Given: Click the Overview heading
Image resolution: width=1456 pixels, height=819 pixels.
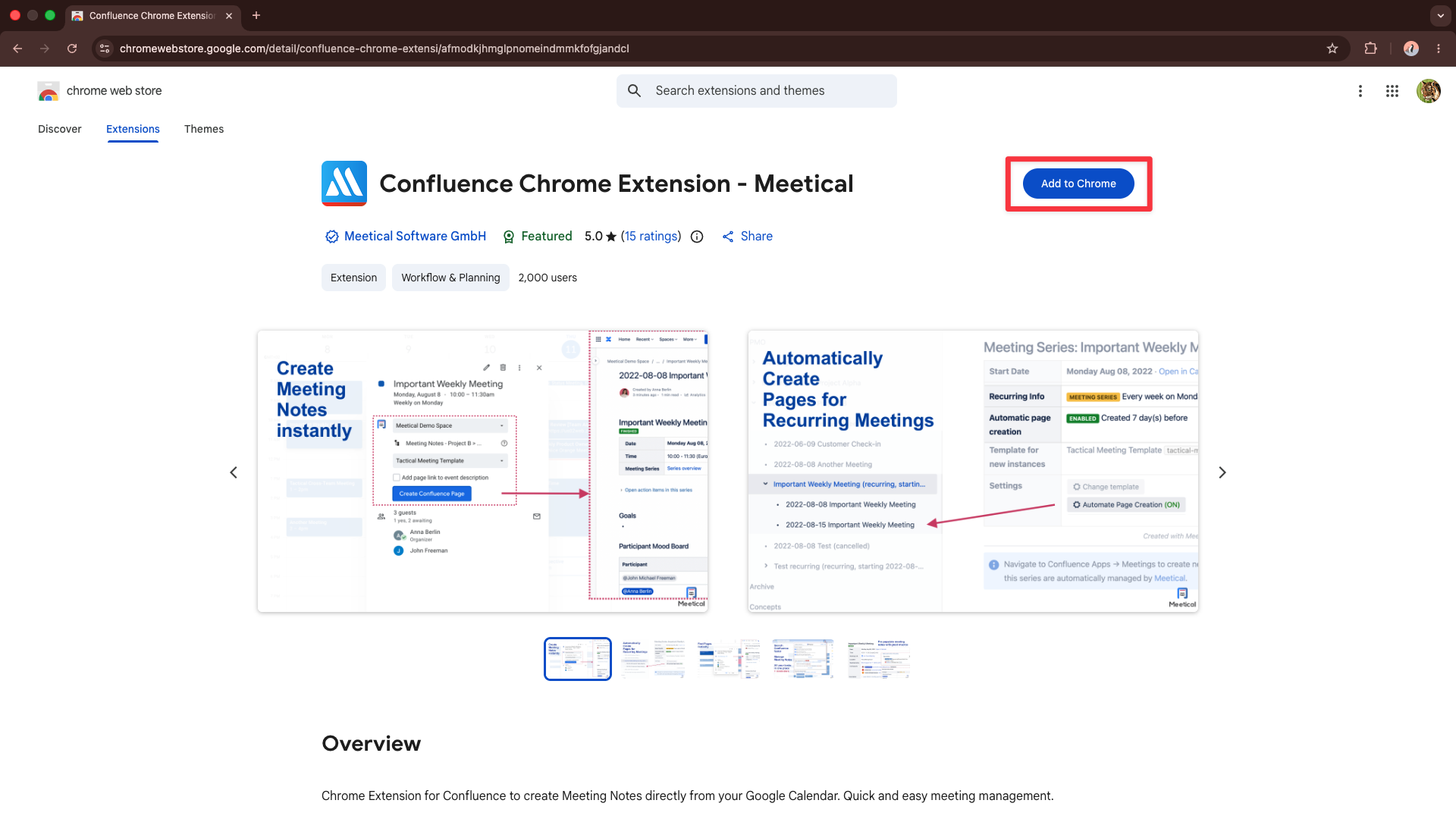Looking at the screenshot, I should pyautogui.click(x=372, y=743).
